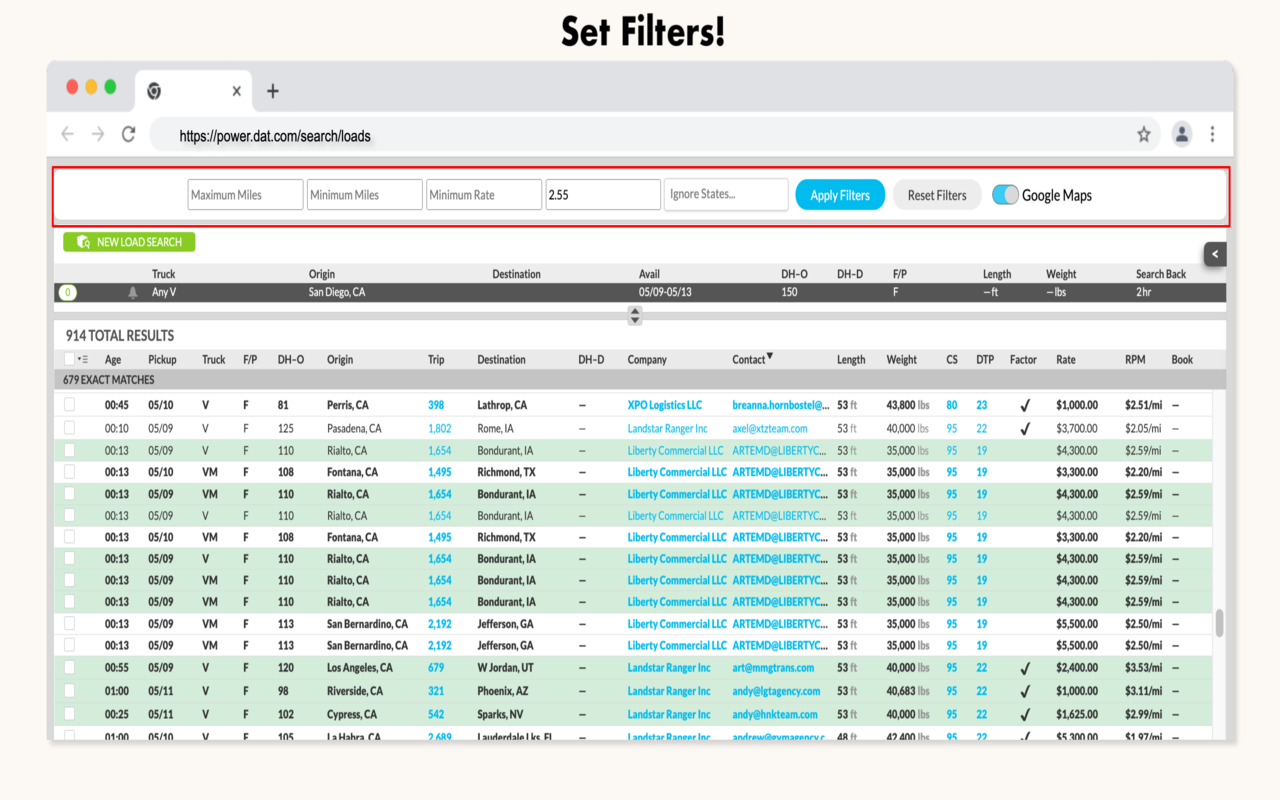
Task: Check the box for the Riverside, CA load
Action: [69, 691]
